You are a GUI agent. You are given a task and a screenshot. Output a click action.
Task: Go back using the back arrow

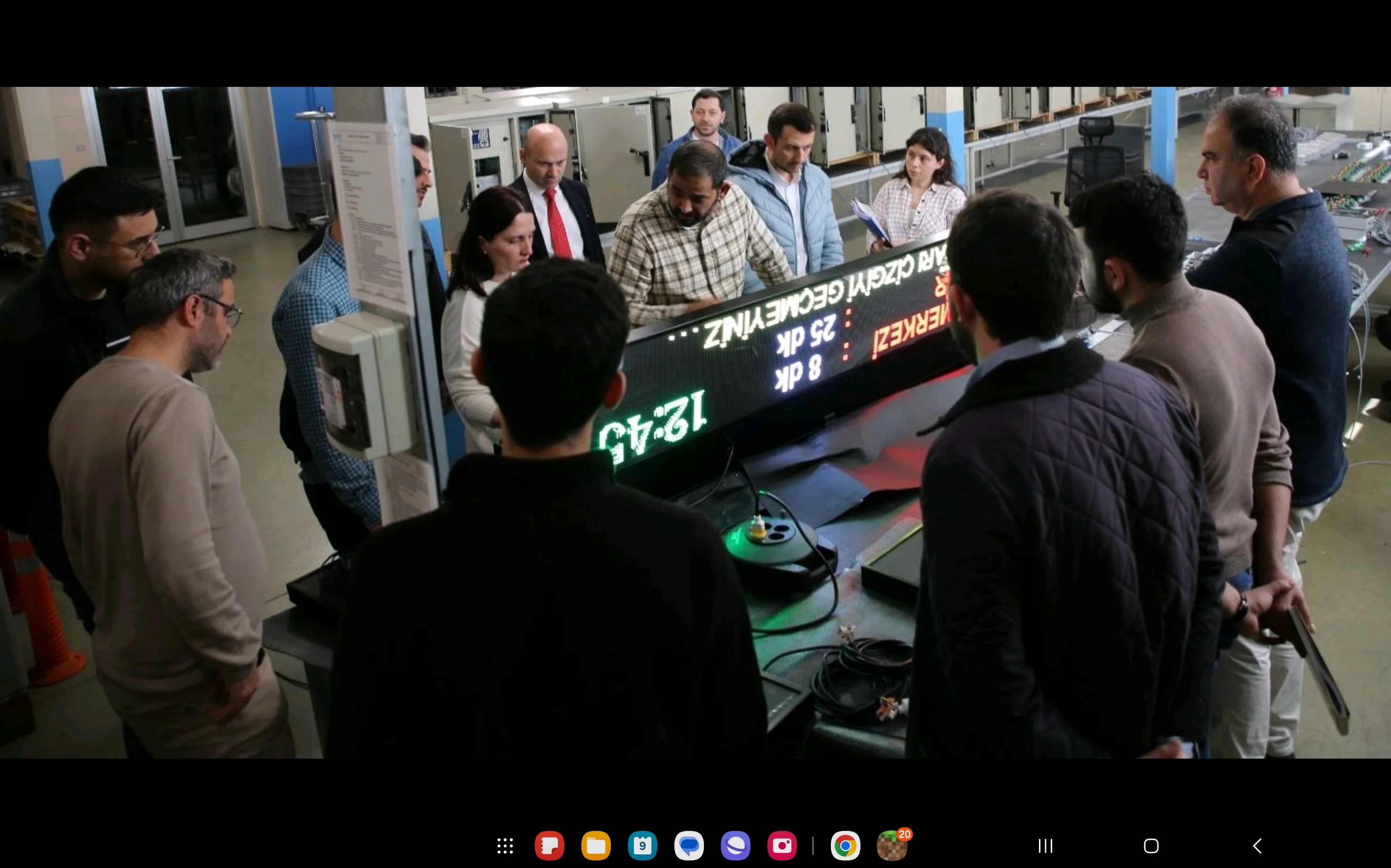coord(1257,845)
